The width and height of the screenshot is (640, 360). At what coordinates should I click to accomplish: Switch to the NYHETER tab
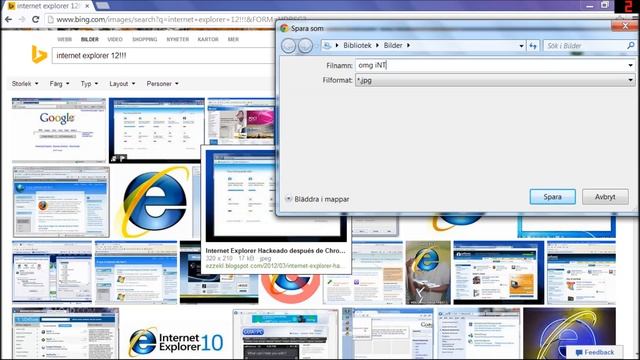[178, 39]
